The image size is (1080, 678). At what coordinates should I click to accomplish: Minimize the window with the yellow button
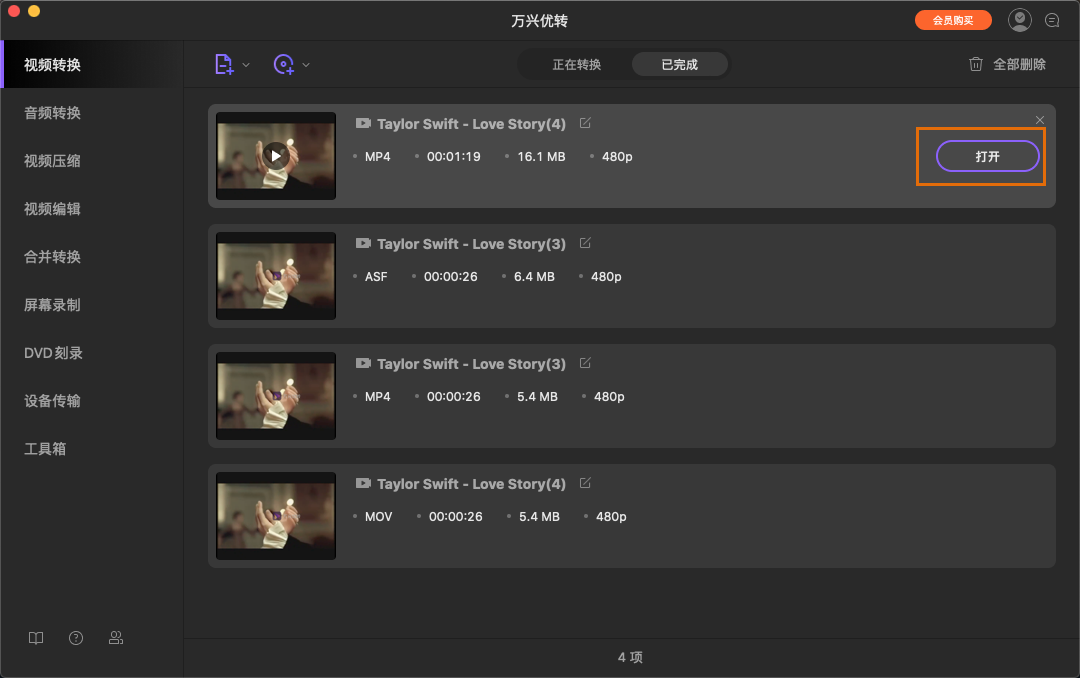(x=34, y=11)
